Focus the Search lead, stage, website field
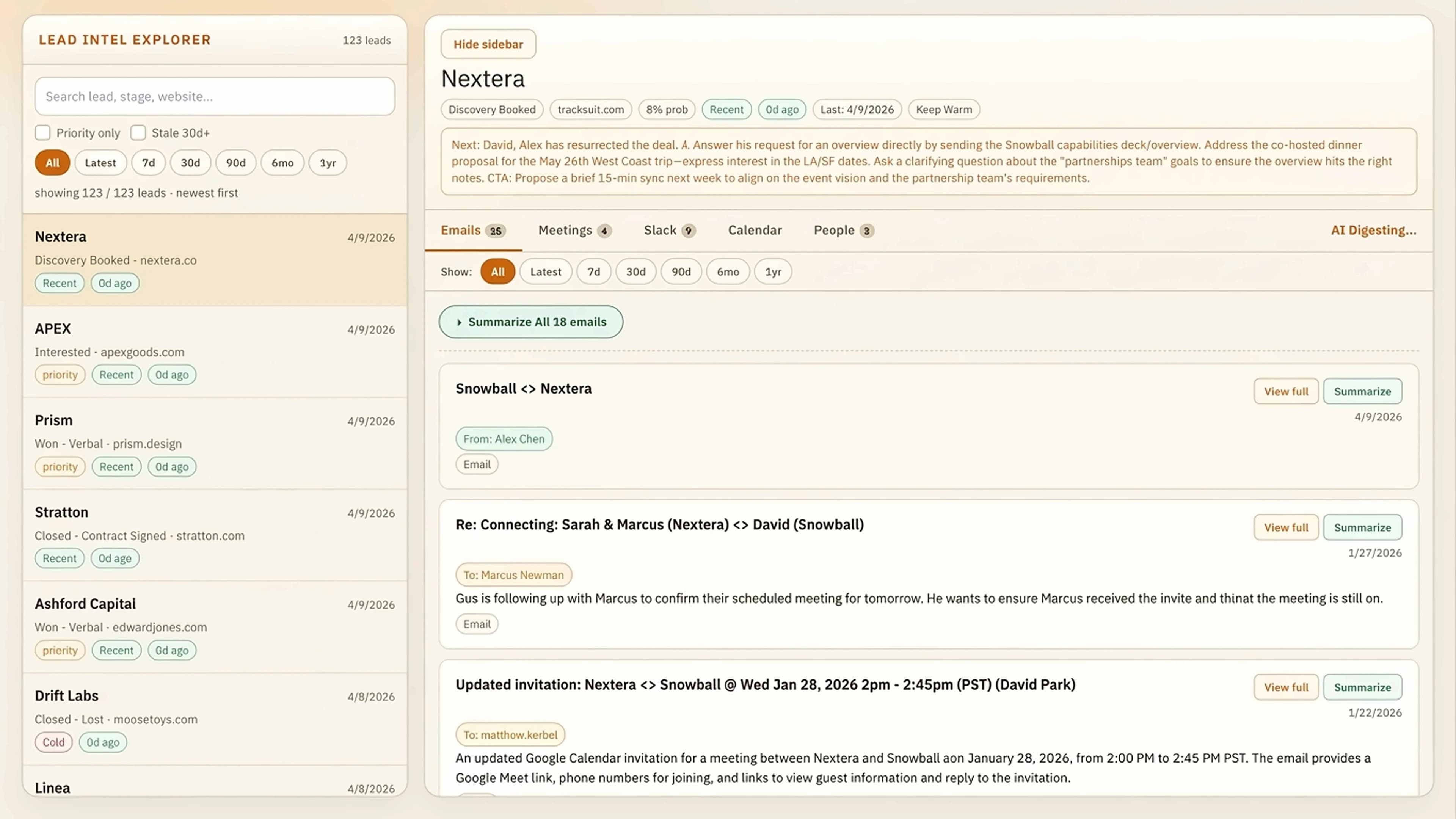This screenshot has width=1456, height=819. tap(215, 97)
